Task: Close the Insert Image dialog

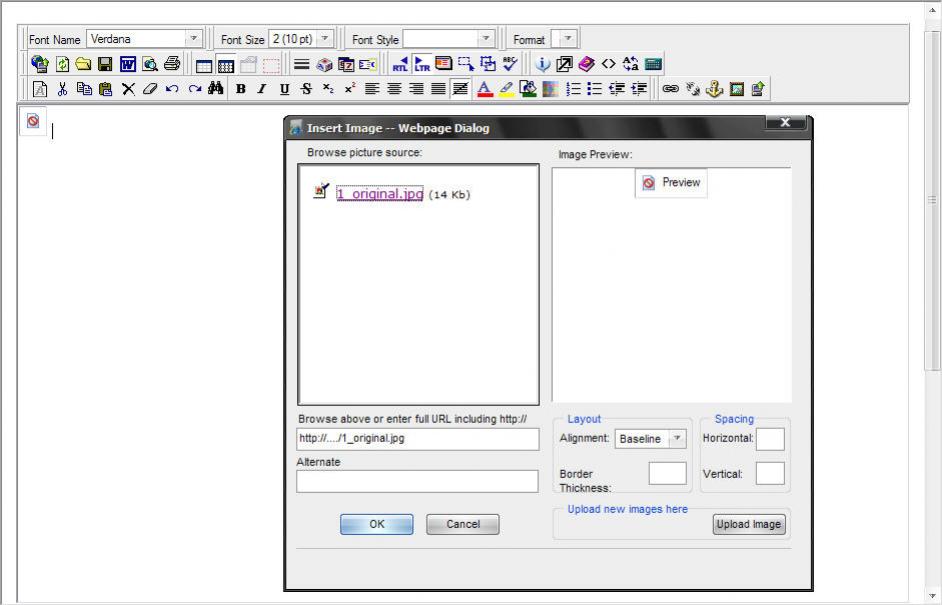Action: [785, 122]
